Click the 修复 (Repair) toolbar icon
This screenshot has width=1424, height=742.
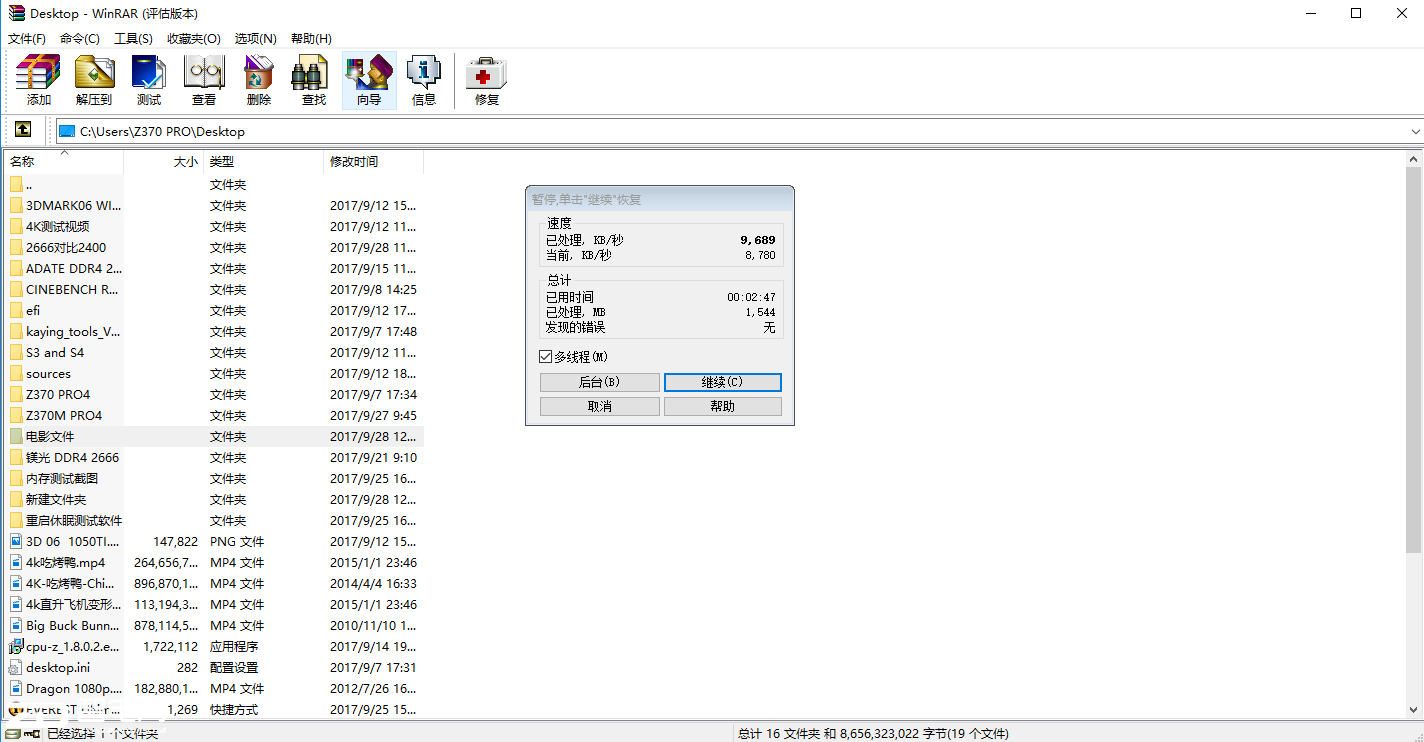487,80
